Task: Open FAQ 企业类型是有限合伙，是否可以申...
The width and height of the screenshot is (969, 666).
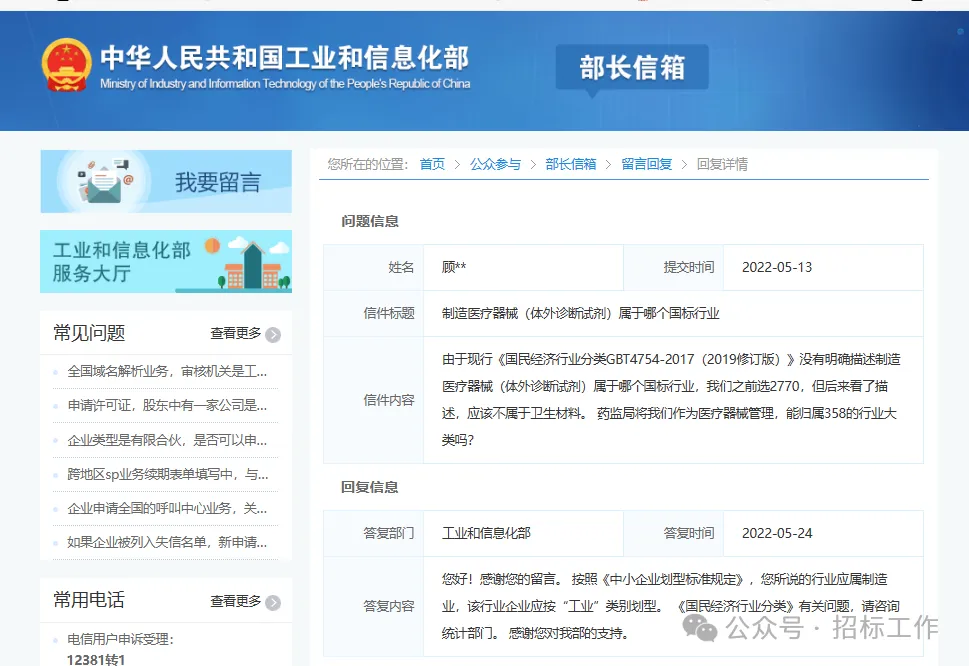Action: (x=167, y=440)
